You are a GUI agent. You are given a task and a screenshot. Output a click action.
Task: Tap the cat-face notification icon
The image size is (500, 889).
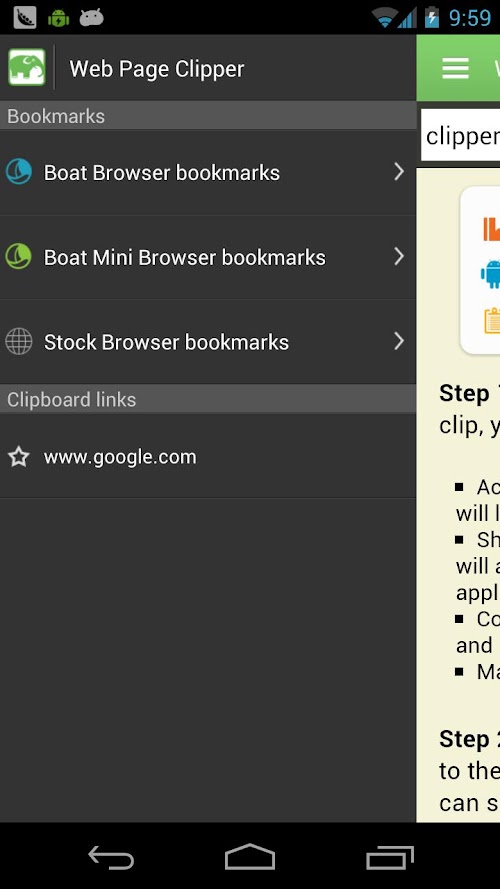[x=91, y=18]
